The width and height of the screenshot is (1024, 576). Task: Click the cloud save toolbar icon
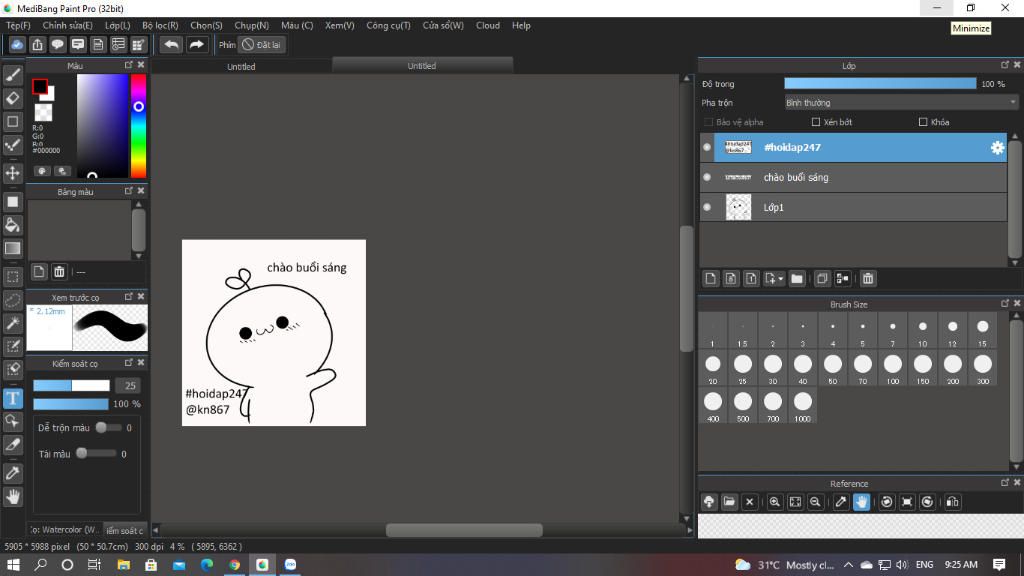(x=17, y=44)
